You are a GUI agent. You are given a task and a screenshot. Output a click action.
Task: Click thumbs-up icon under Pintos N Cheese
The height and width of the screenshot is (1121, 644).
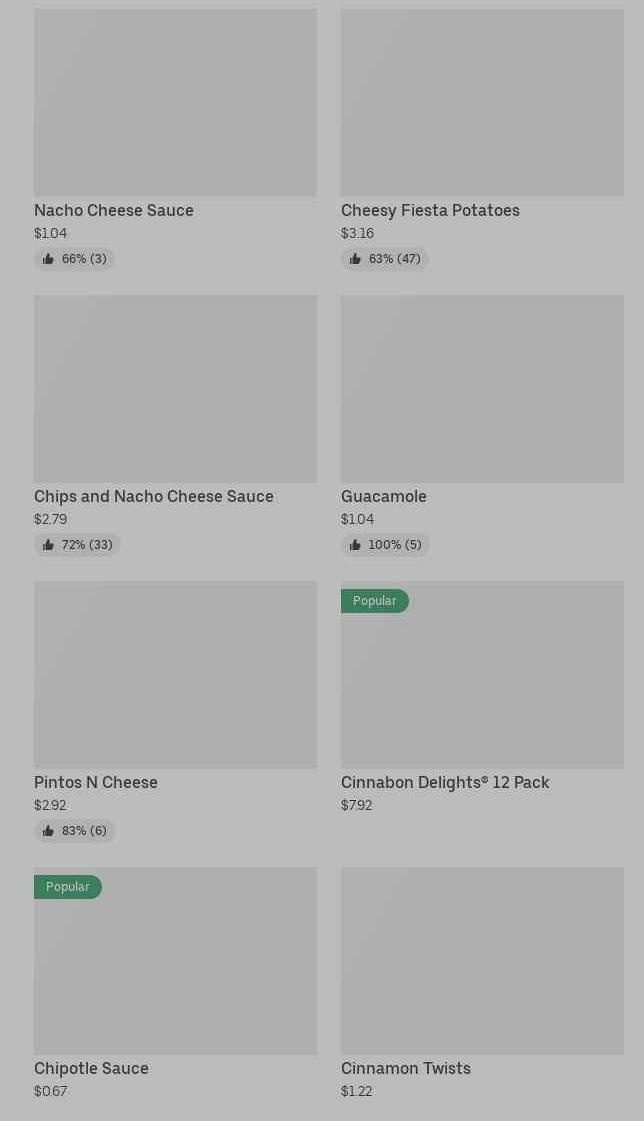click(x=48, y=831)
